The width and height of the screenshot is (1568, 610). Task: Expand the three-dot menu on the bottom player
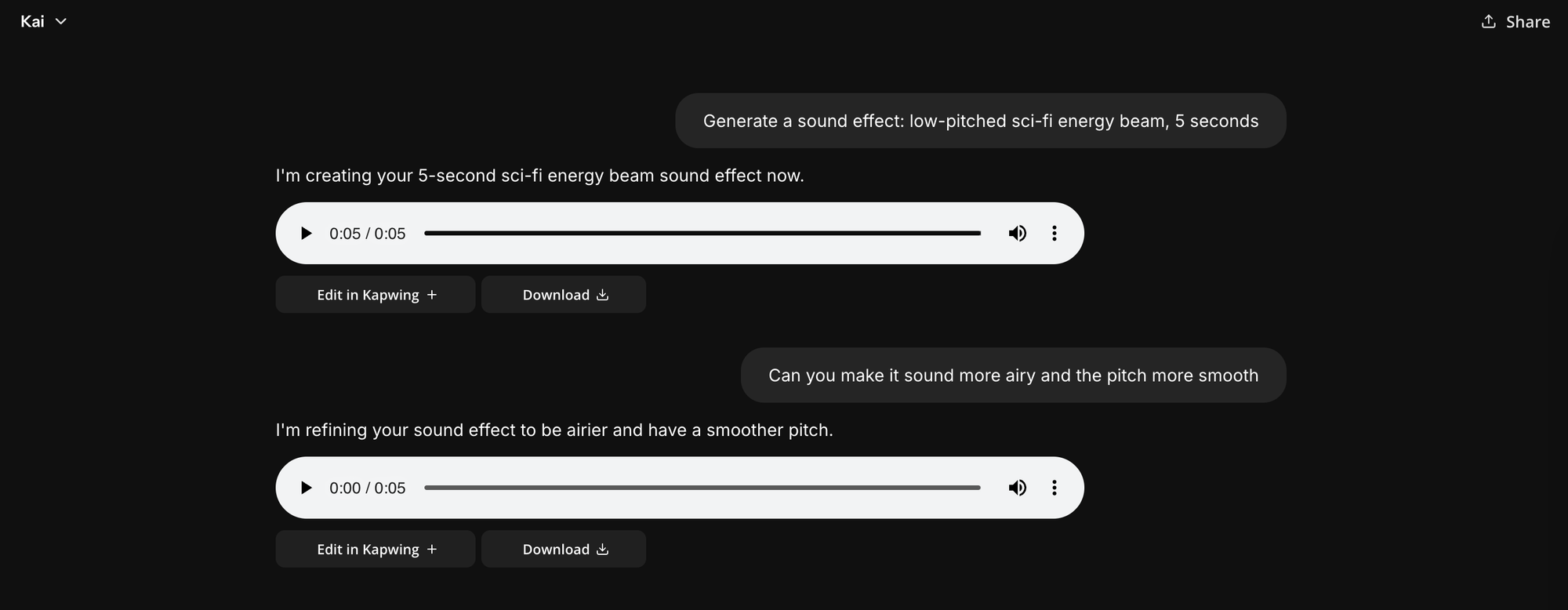[1054, 487]
